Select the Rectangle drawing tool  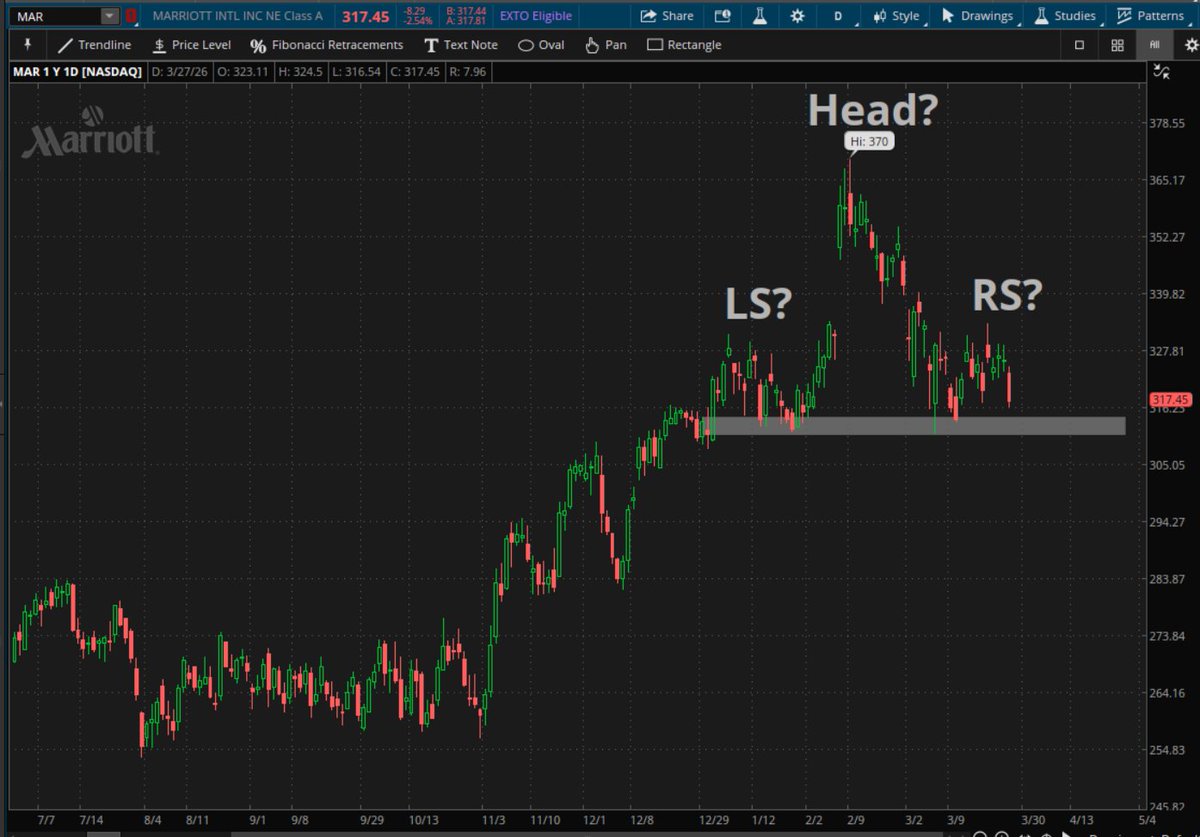[684, 45]
